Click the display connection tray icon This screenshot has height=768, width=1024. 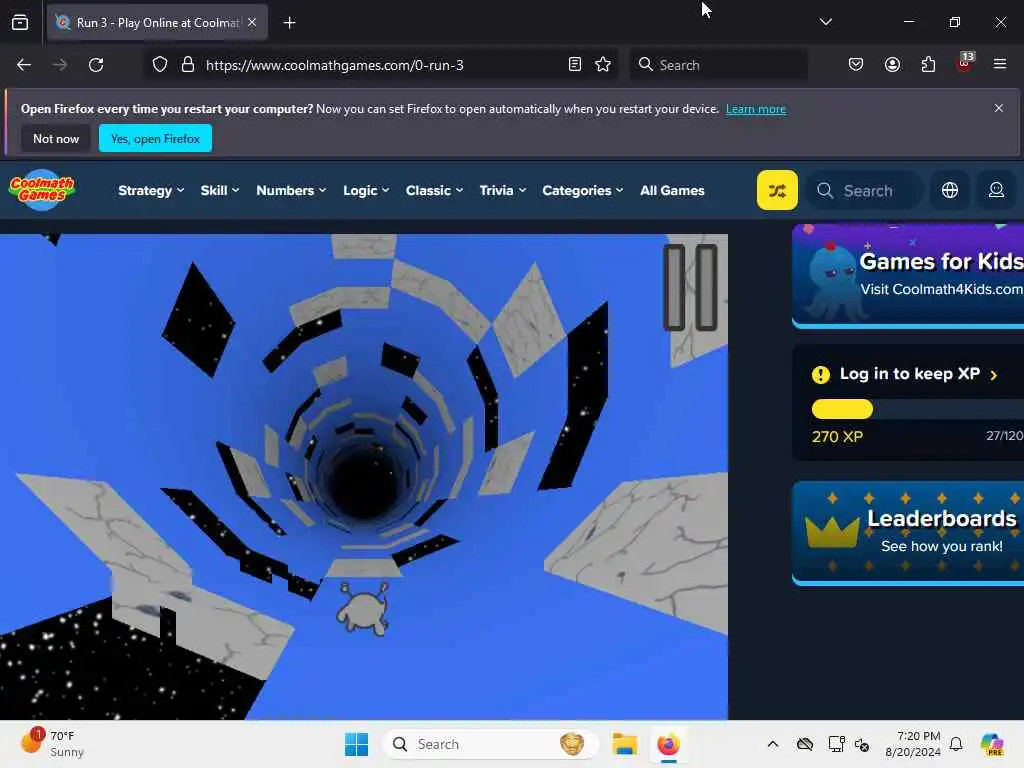[836, 744]
